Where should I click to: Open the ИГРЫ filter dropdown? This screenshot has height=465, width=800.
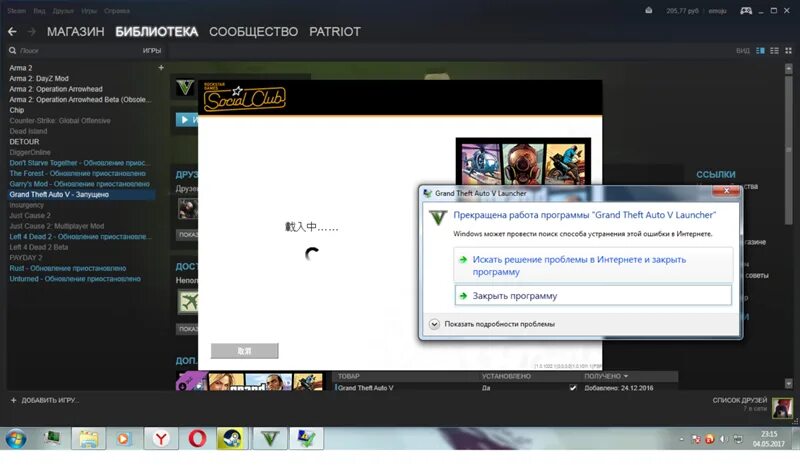coord(152,51)
